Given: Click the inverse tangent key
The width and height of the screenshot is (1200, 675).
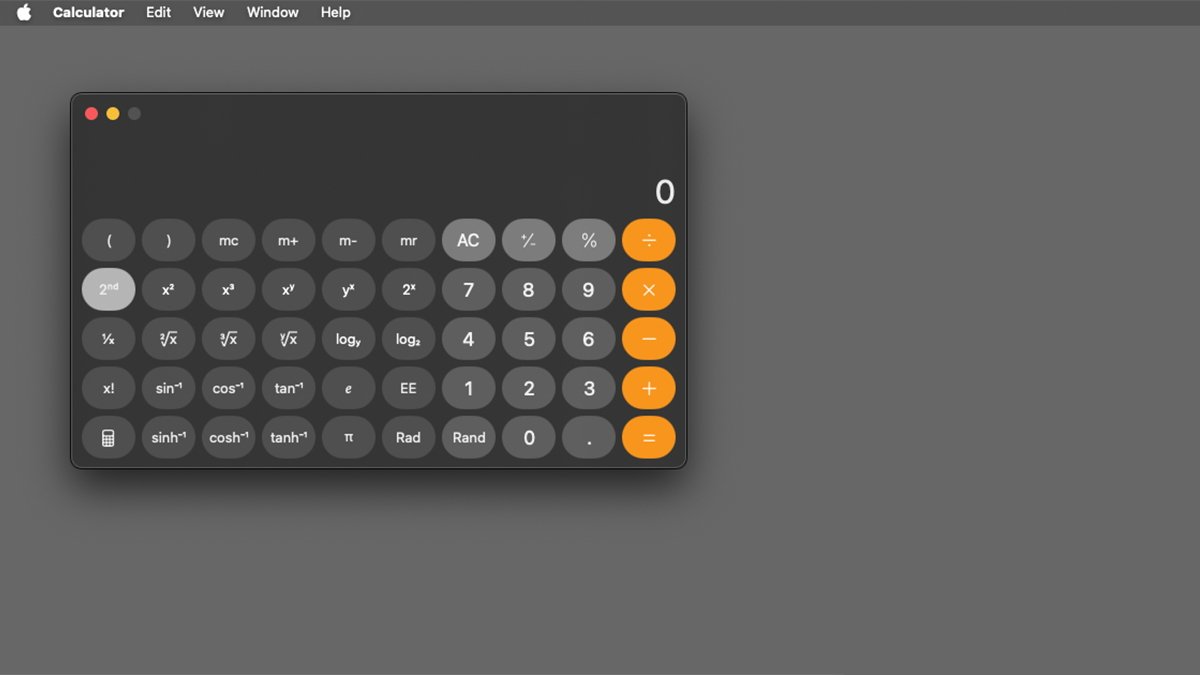Looking at the screenshot, I should point(288,388).
